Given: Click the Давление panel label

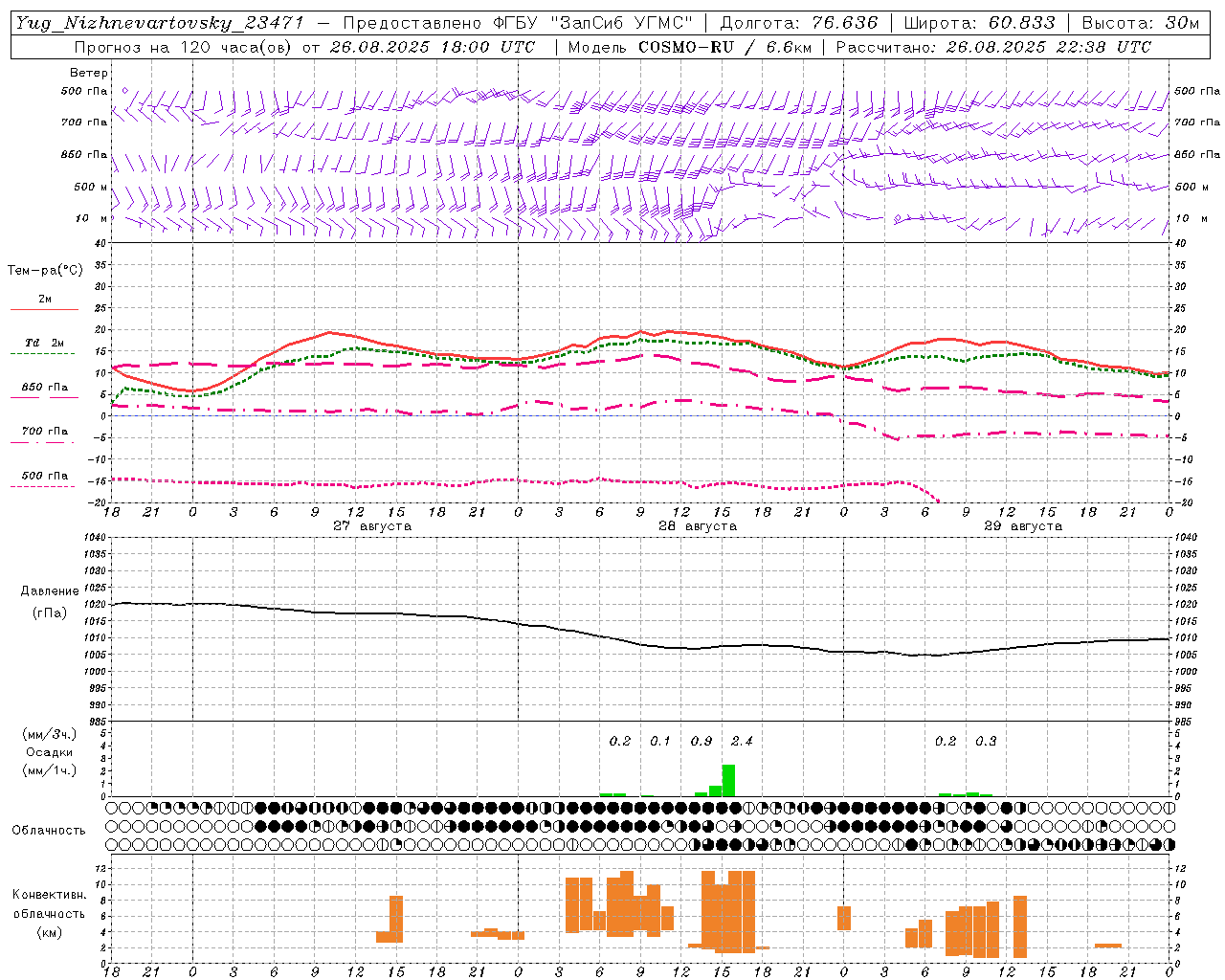Looking at the screenshot, I should pos(50,591).
